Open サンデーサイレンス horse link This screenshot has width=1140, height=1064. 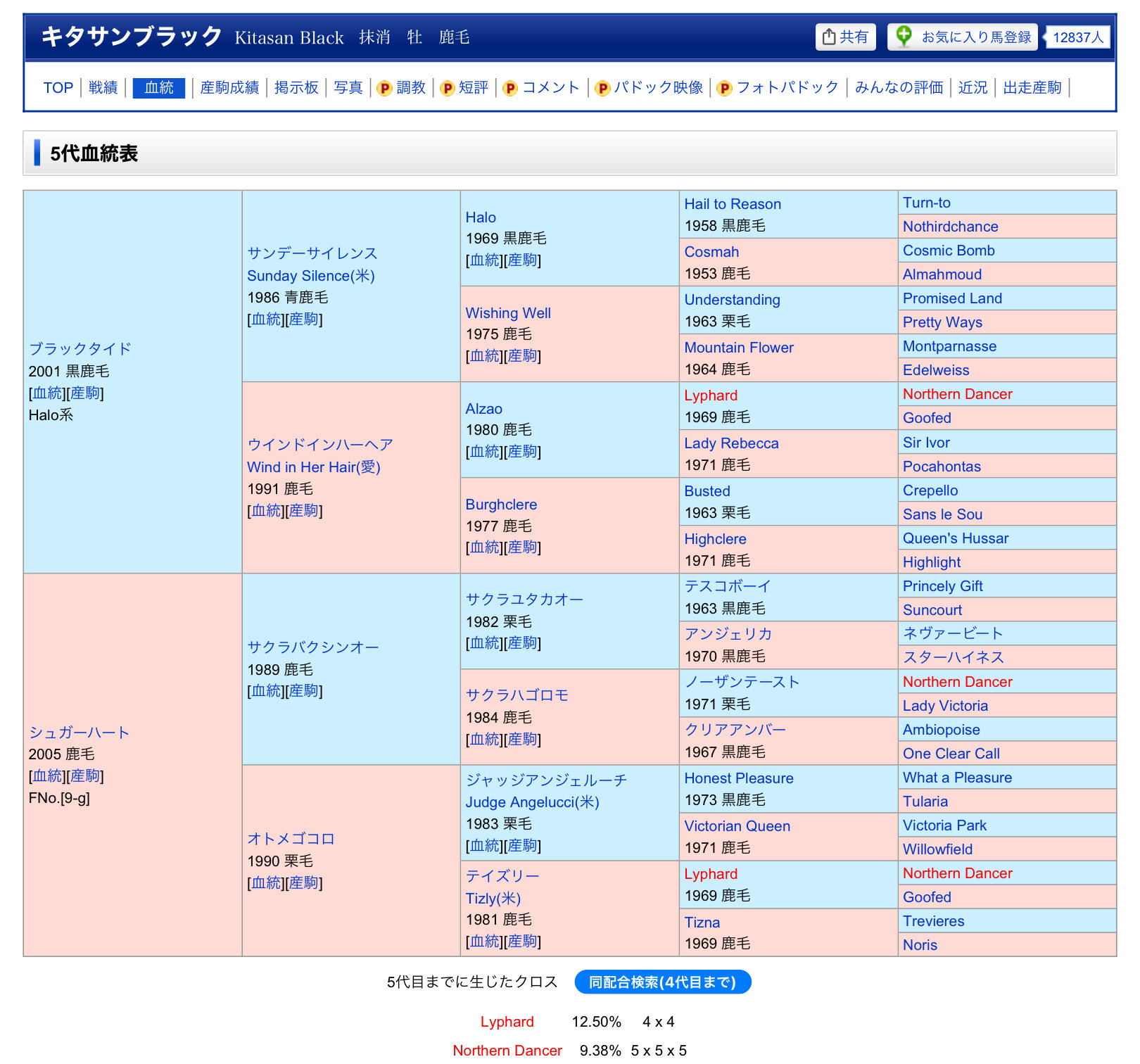[312, 253]
